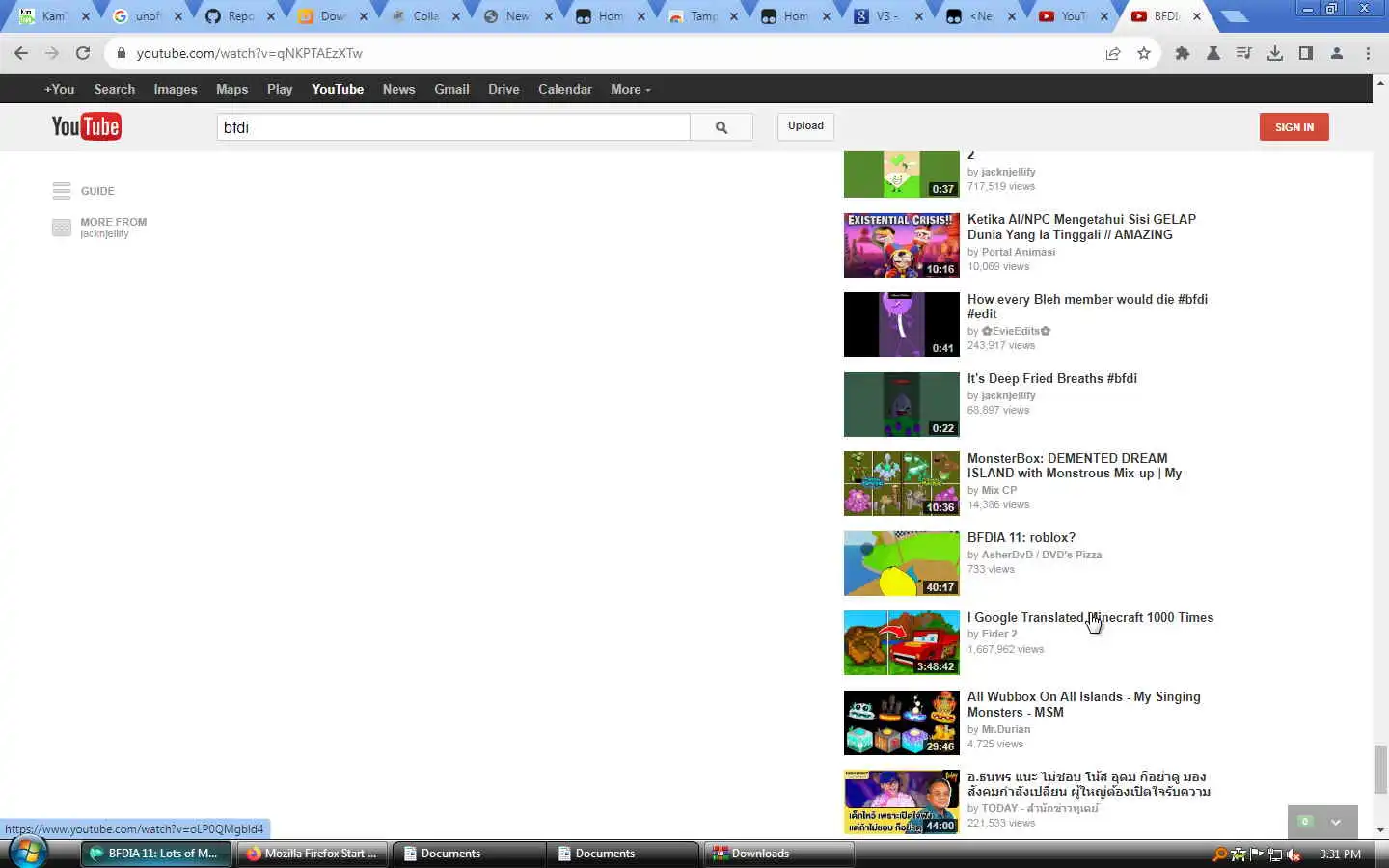Click the green 0 badge in bottom widget
Screen dimensions: 1389x868
point(1305,822)
